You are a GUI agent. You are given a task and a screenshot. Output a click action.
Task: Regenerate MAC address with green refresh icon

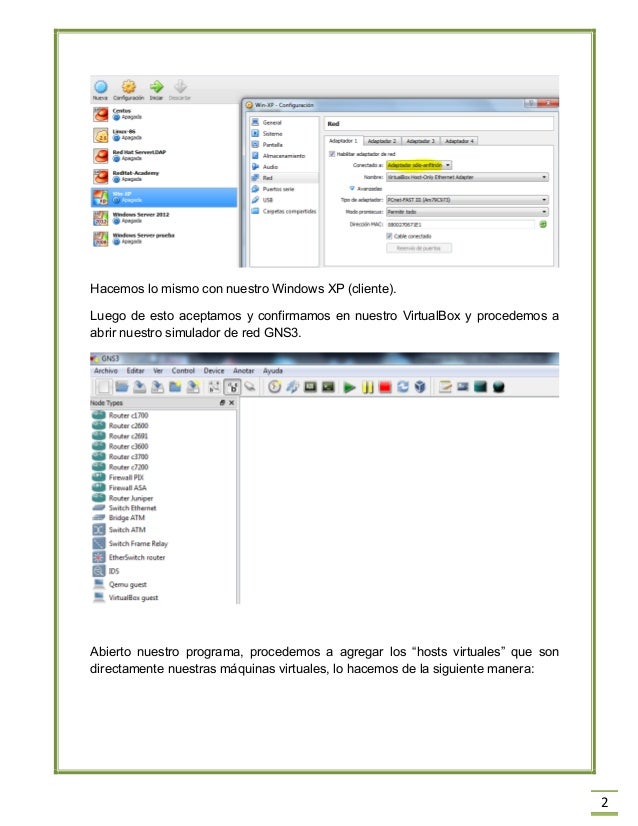coord(543,224)
